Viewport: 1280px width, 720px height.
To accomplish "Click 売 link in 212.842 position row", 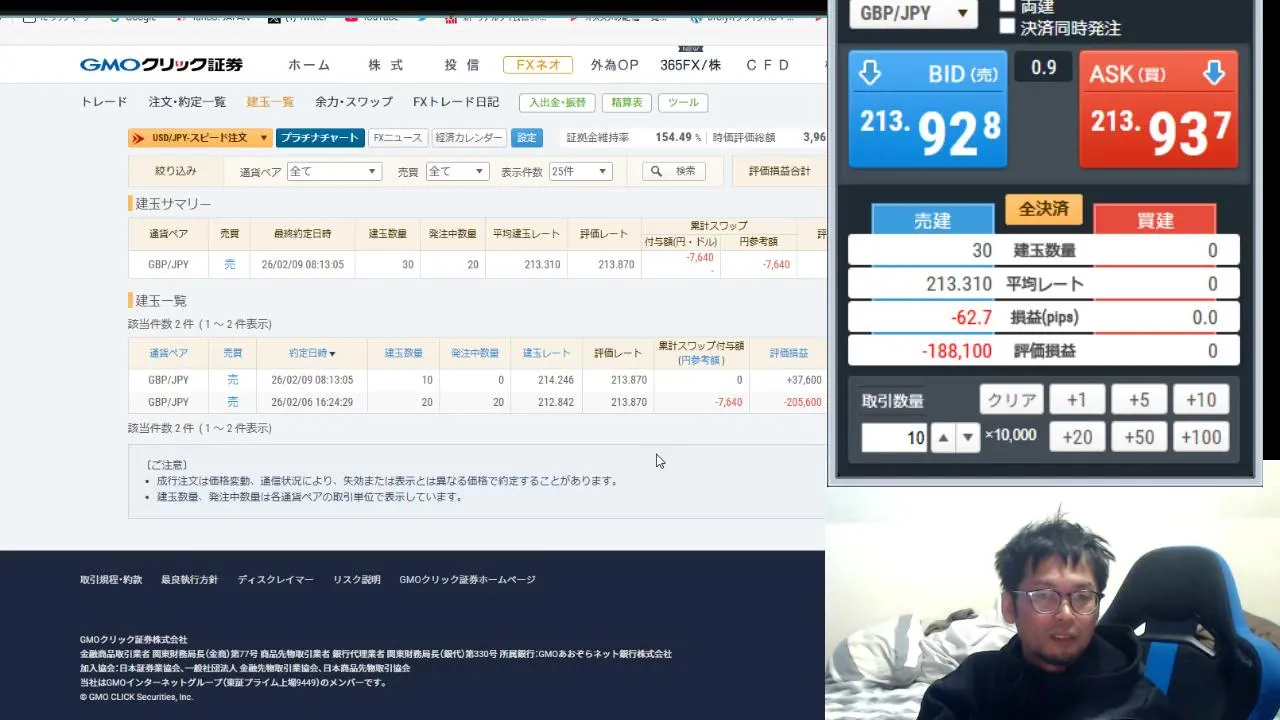I will point(233,402).
